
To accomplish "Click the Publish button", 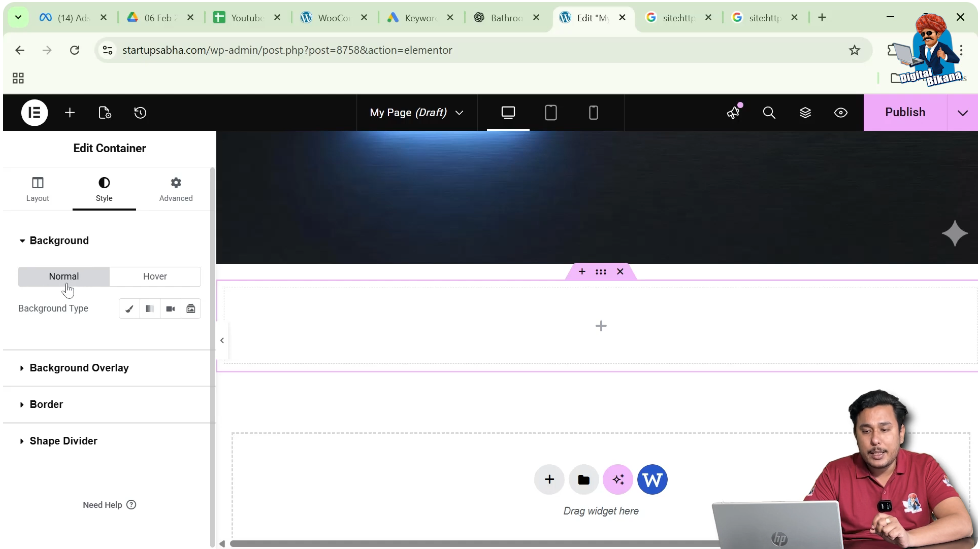I will pyautogui.click(x=905, y=112).
